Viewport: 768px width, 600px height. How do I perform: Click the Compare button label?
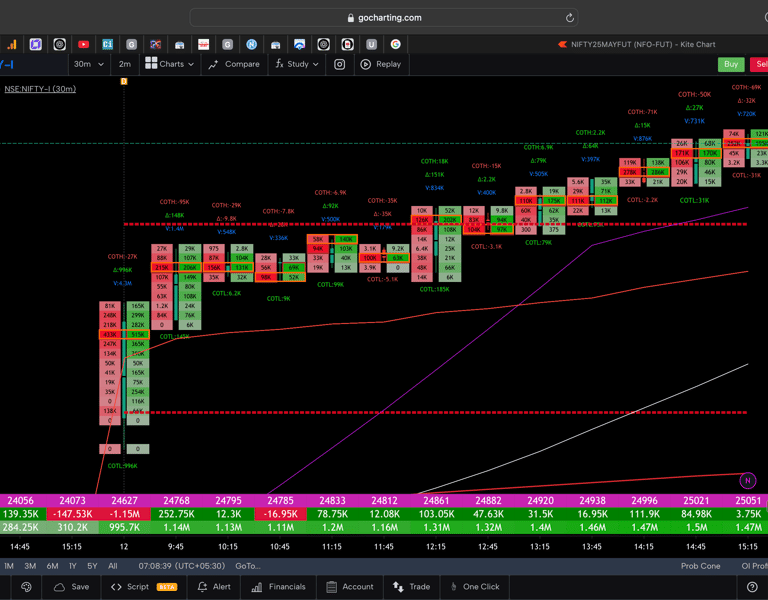point(242,64)
